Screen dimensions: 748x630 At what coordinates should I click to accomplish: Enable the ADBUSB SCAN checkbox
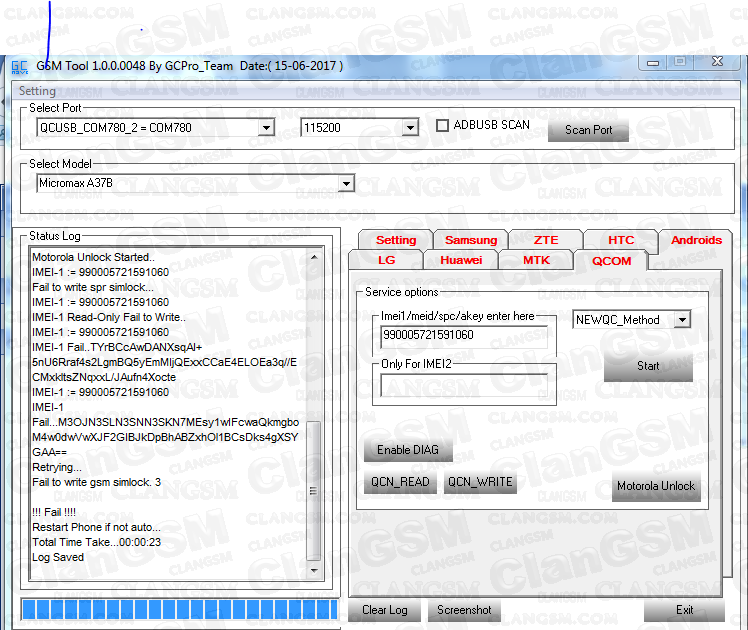443,125
